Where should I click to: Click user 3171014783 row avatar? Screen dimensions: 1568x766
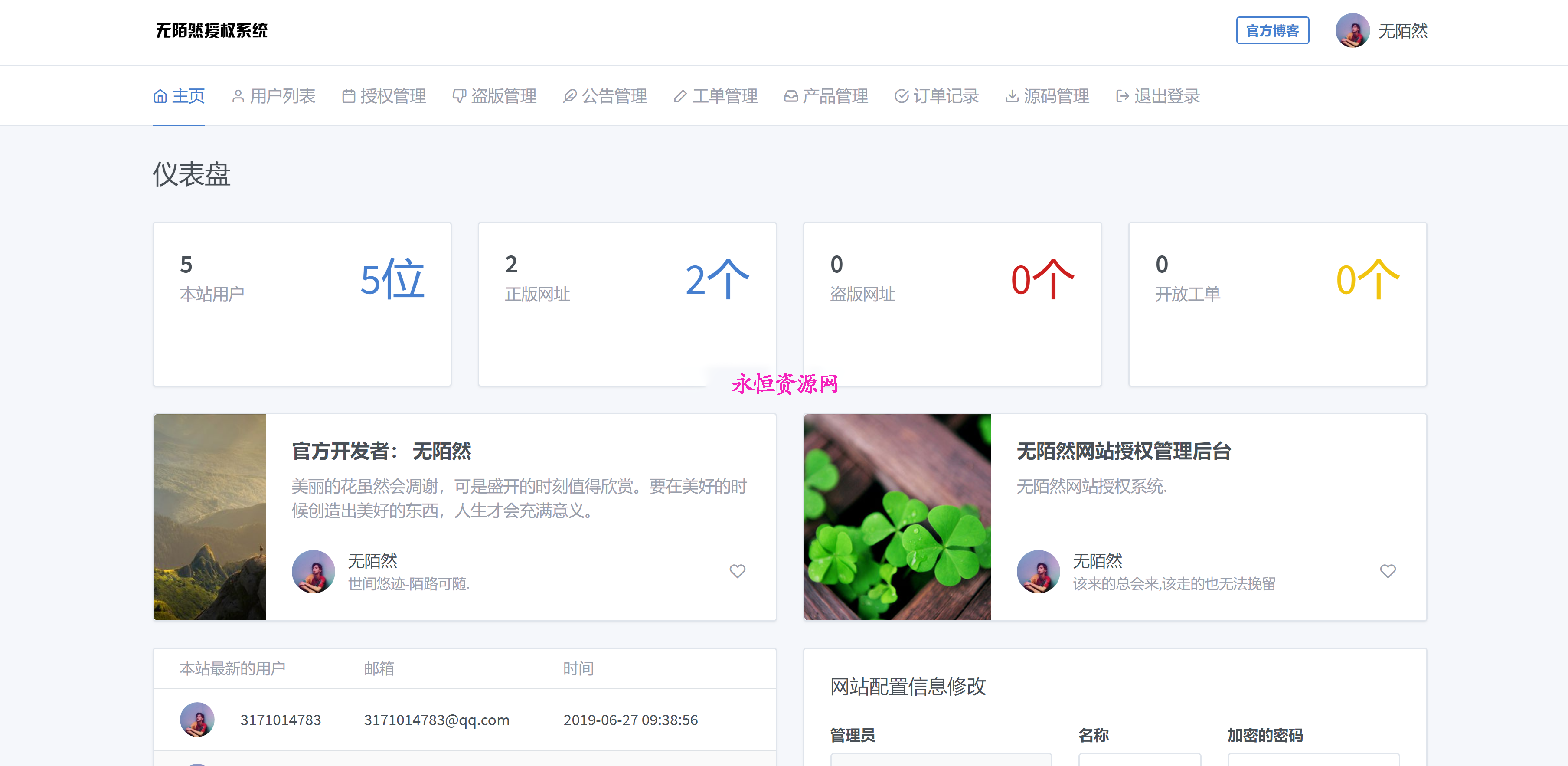pos(196,720)
